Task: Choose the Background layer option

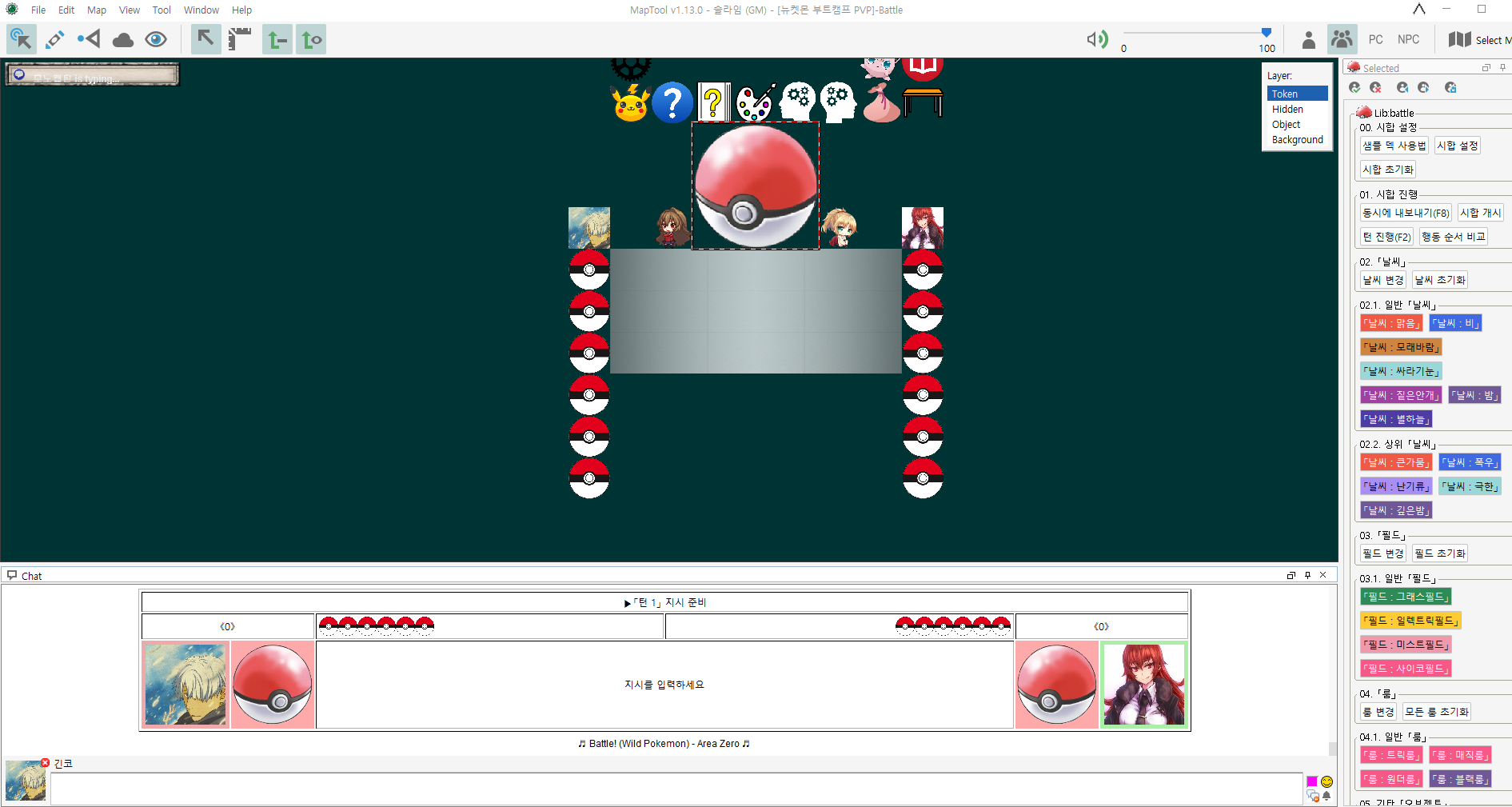Action: click(x=1297, y=139)
